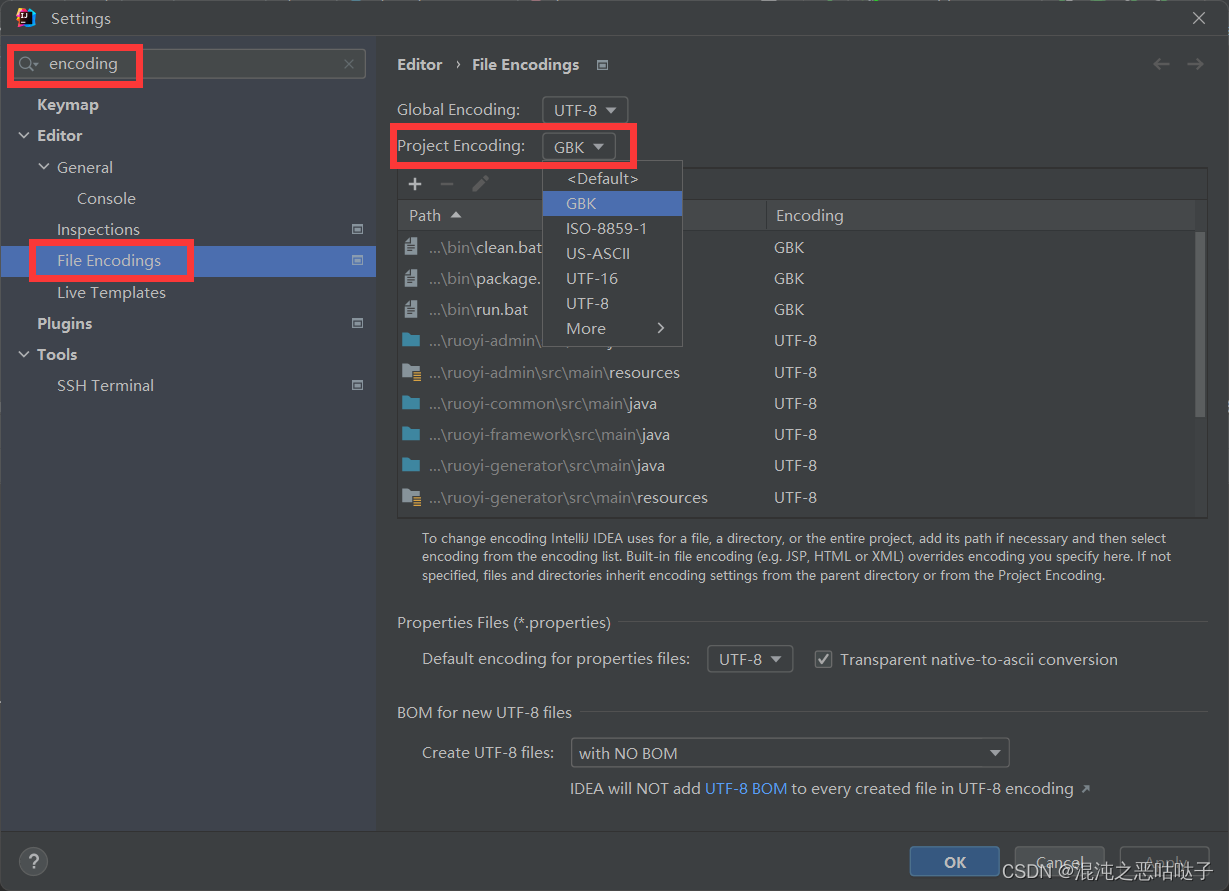Click external link arrow after UTF-8 encoding text
This screenshot has width=1229, height=891.
1086,789
